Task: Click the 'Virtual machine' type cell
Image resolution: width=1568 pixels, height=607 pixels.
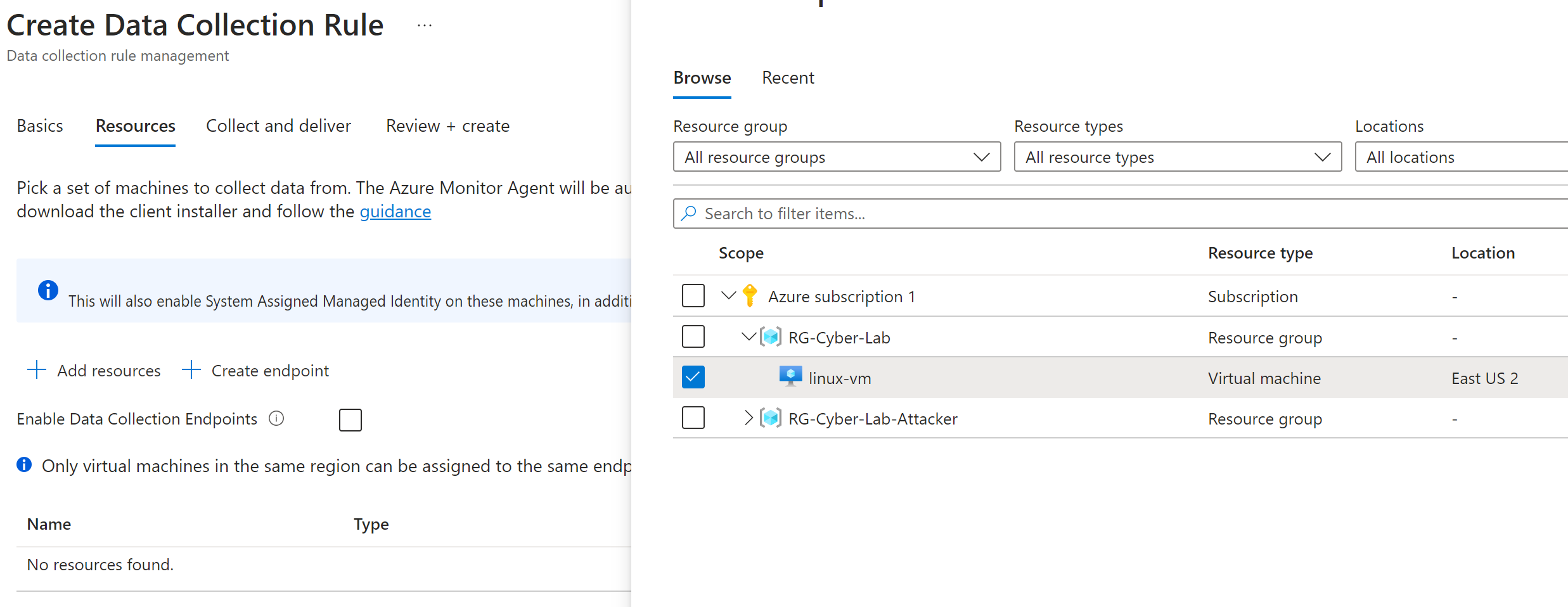Action: click(x=1264, y=378)
